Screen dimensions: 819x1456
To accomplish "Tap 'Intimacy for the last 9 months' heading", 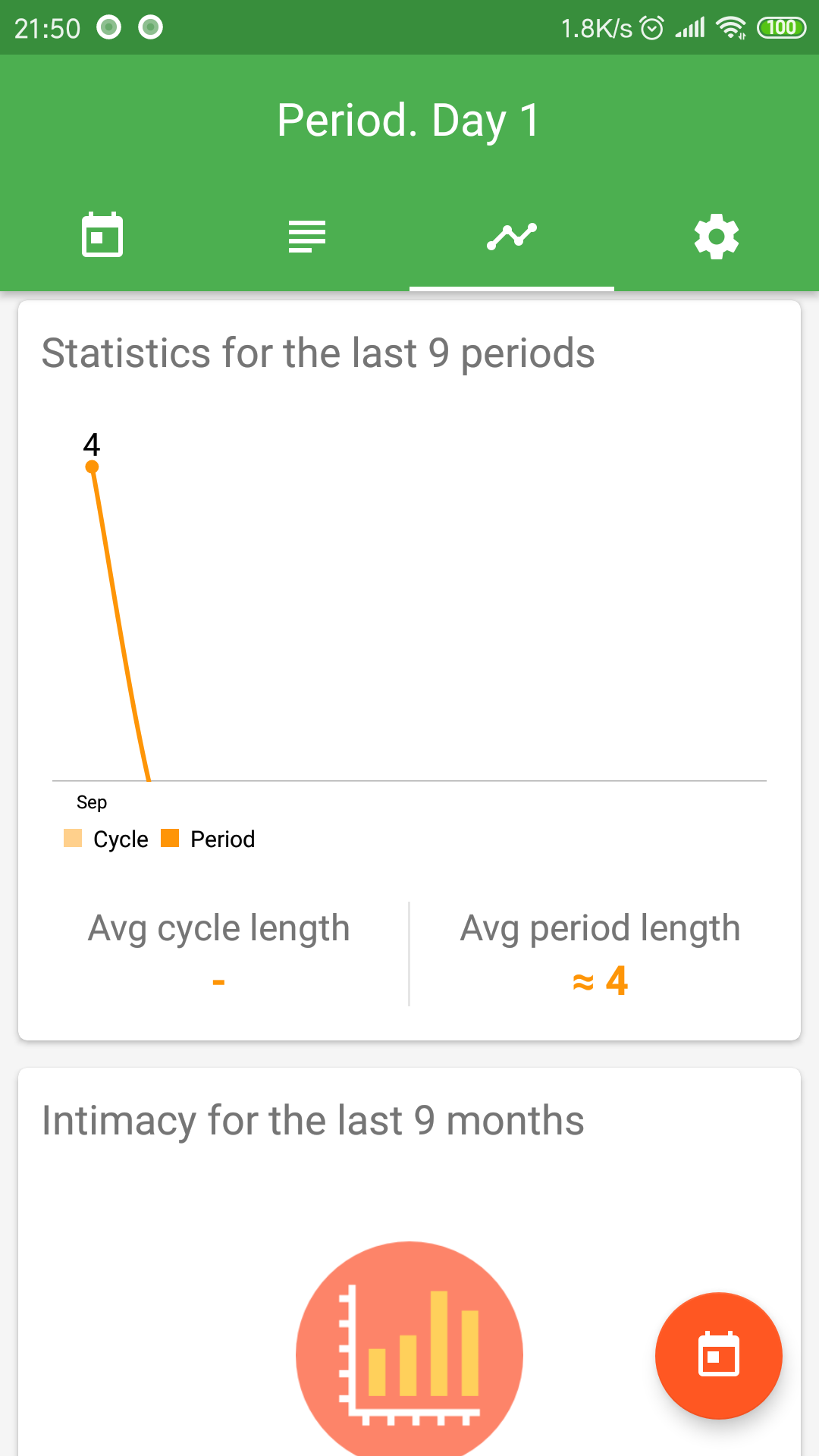I will [312, 1121].
